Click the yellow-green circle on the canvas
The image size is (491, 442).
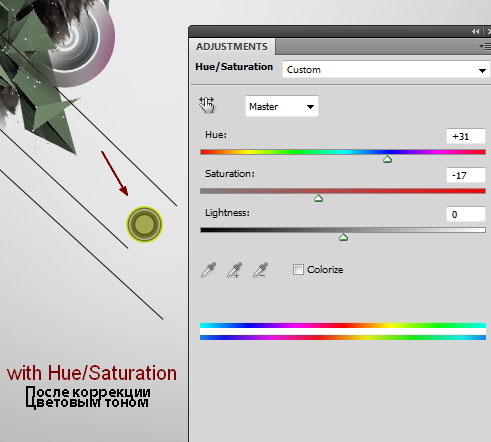pos(144,224)
